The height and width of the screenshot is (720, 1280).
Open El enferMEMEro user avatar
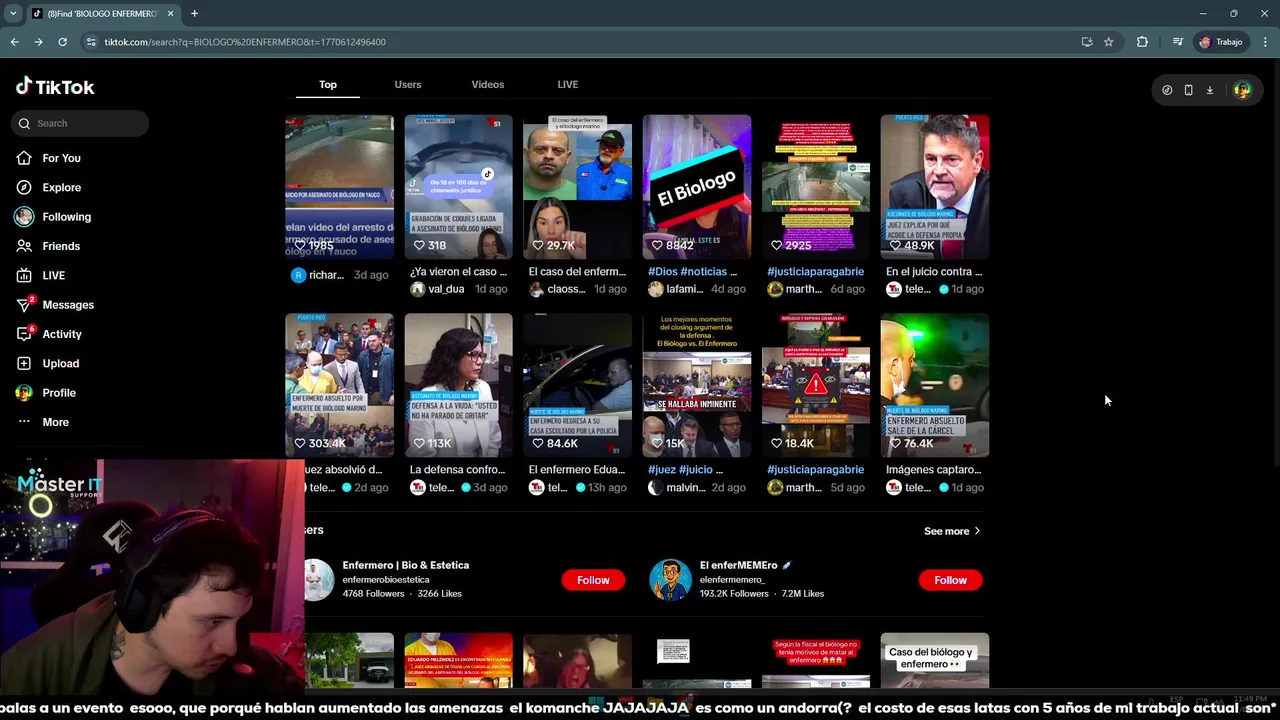[670, 580]
